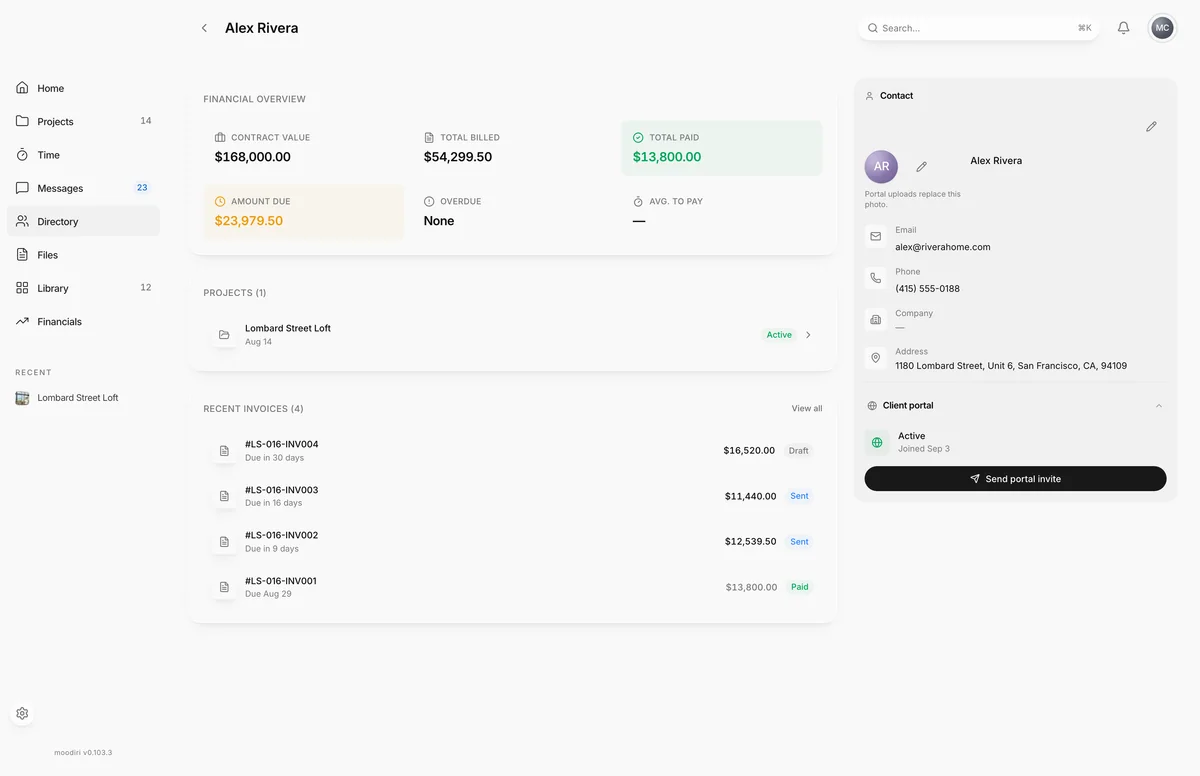Click the address location pin icon
The height and width of the screenshot is (776, 1200).
876,358
